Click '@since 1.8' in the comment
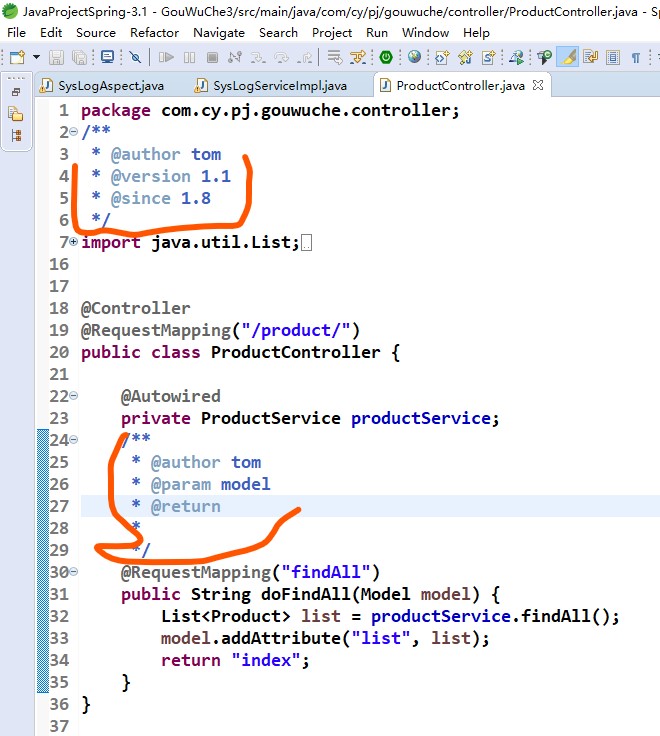 pyautogui.click(x=161, y=199)
